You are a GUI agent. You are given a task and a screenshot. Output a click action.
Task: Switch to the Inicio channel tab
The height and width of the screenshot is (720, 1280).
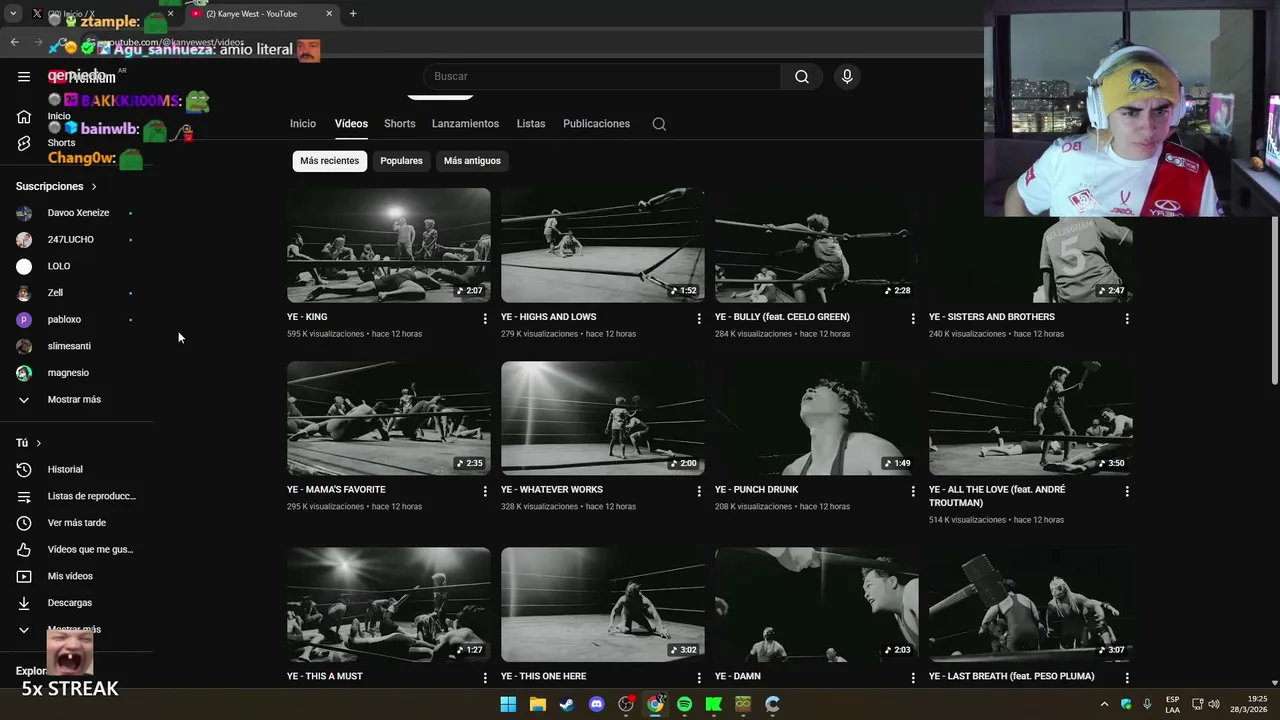(303, 124)
